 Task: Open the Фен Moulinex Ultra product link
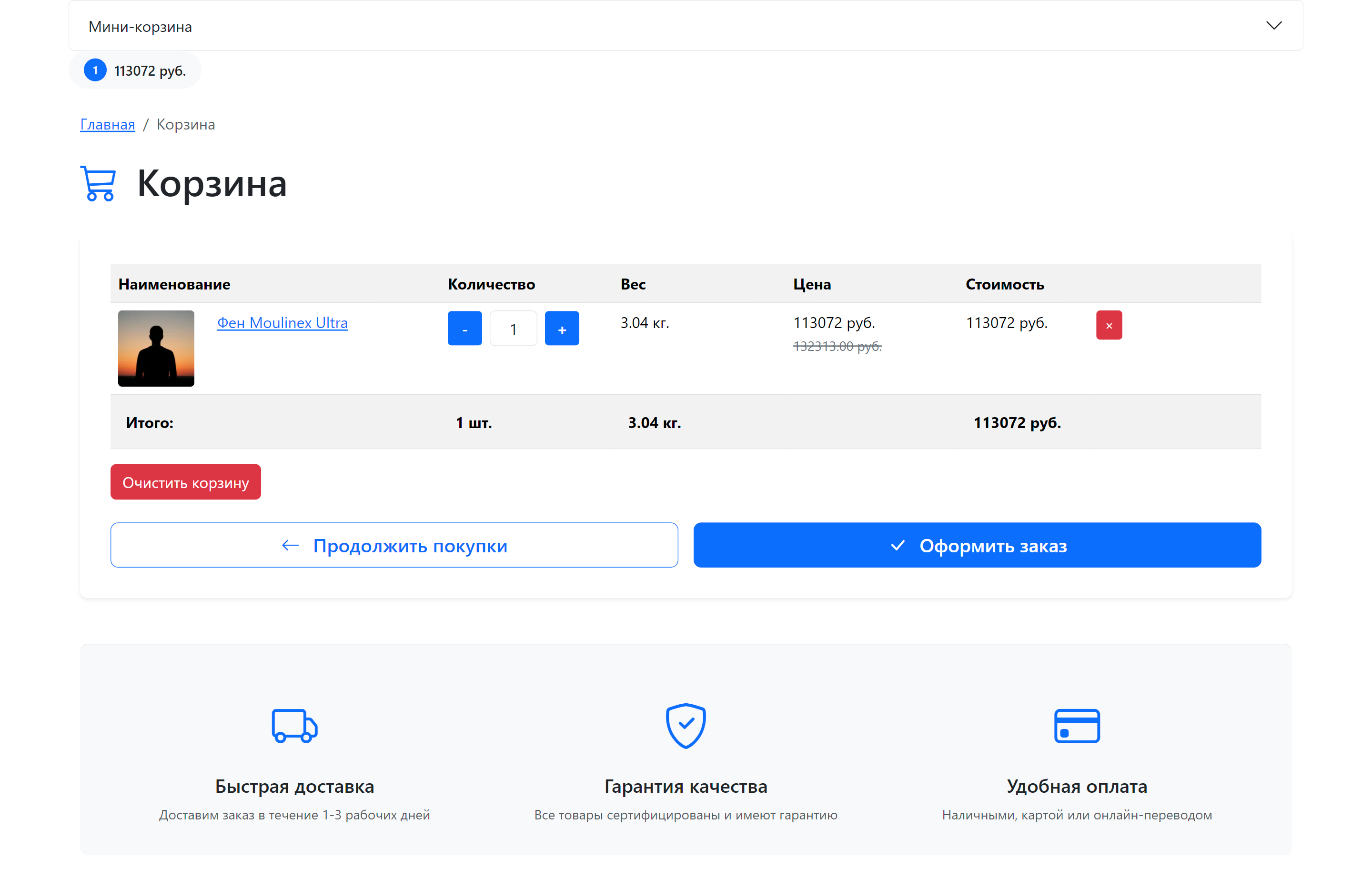point(282,323)
